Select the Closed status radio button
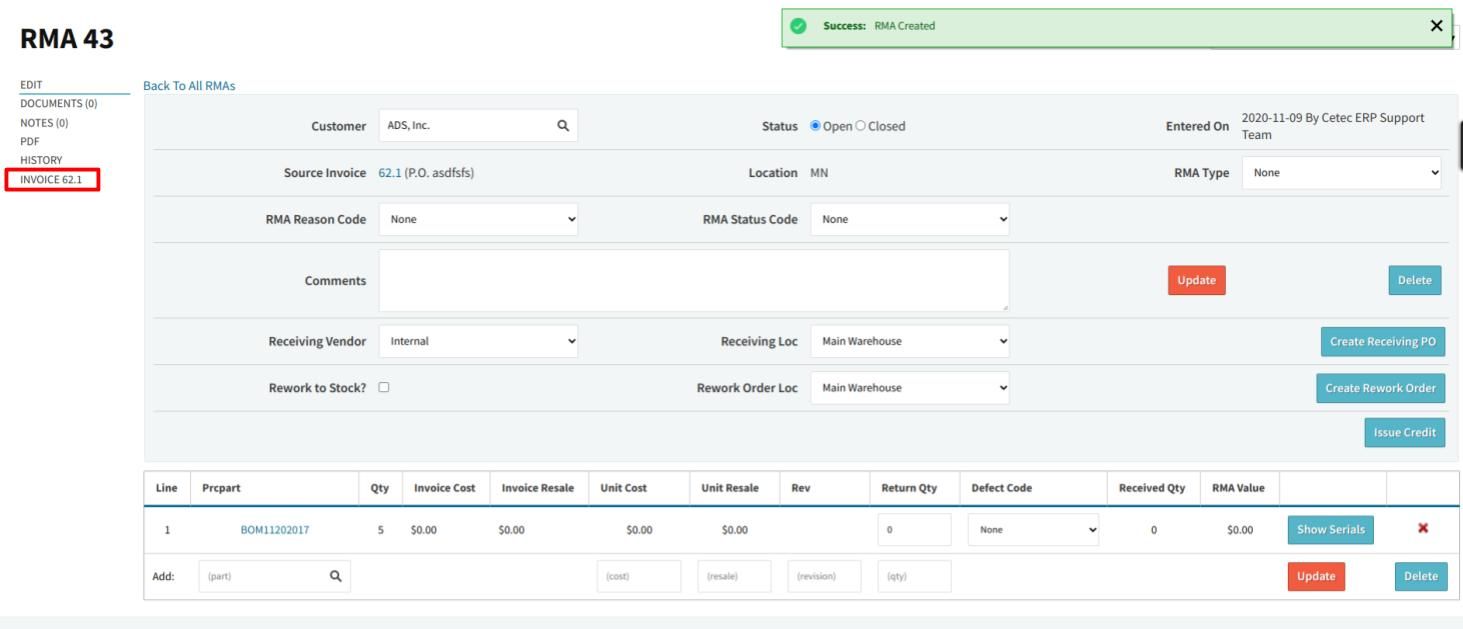 pos(862,126)
